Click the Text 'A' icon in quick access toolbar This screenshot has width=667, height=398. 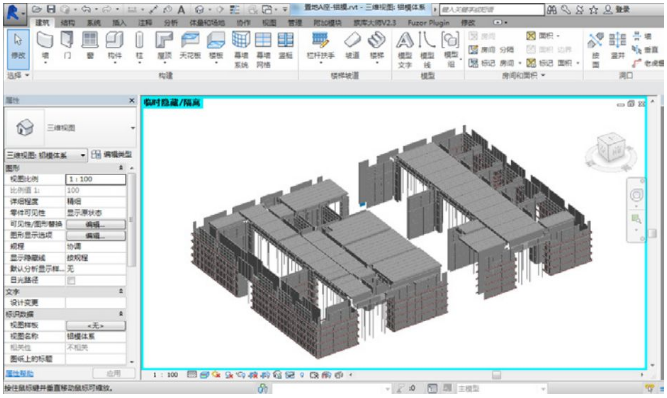pyautogui.click(x=181, y=9)
